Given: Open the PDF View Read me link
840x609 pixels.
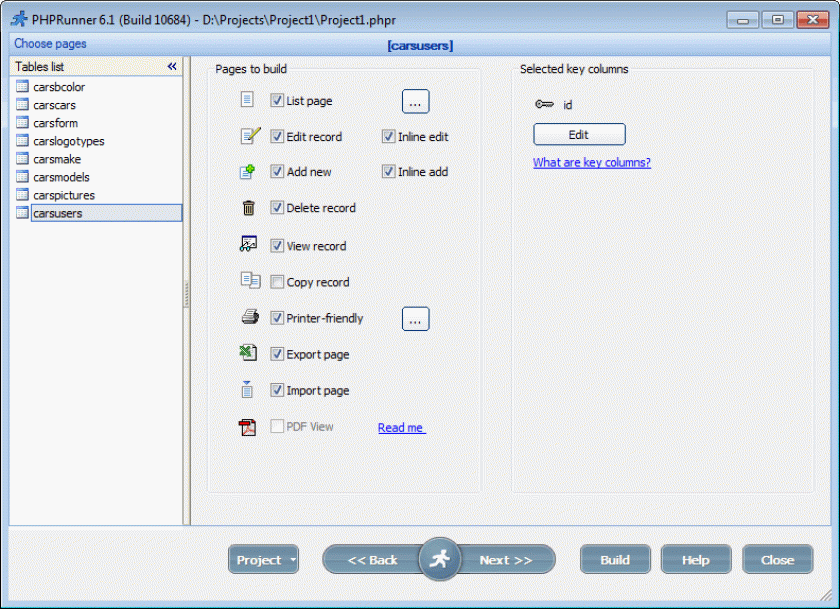Looking at the screenshot, I should (x=402, y=427).
